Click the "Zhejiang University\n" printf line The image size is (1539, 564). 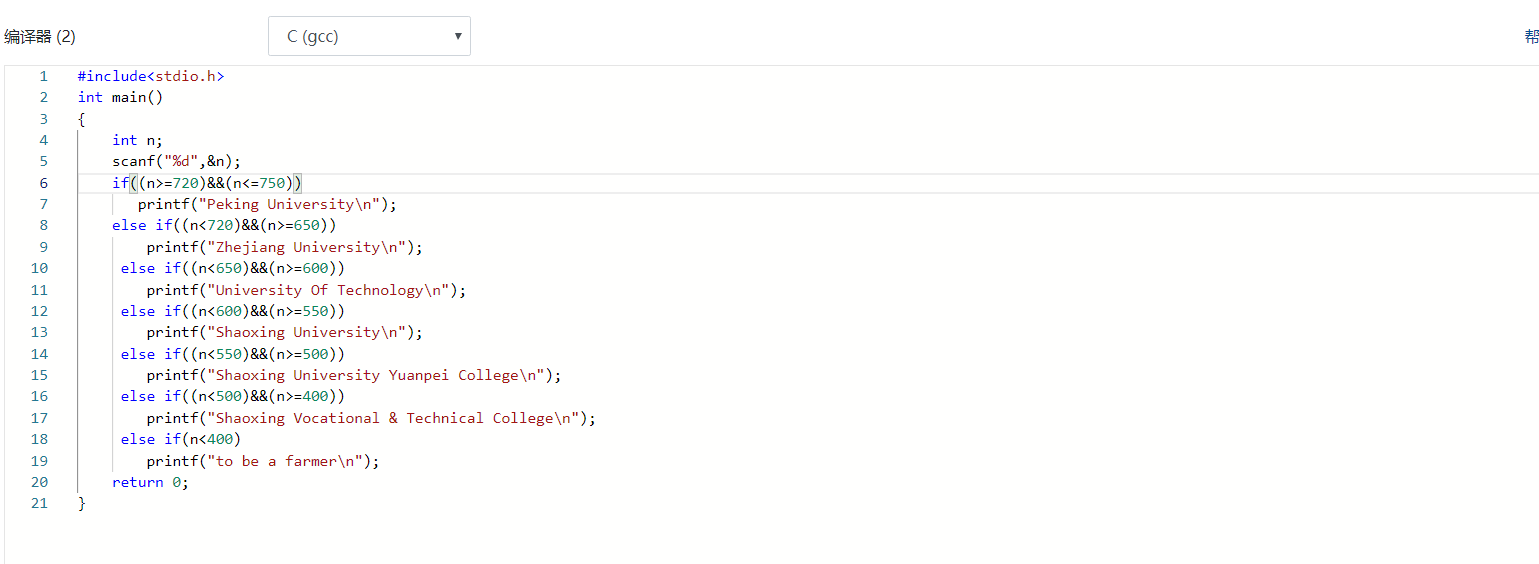point(284,247)
